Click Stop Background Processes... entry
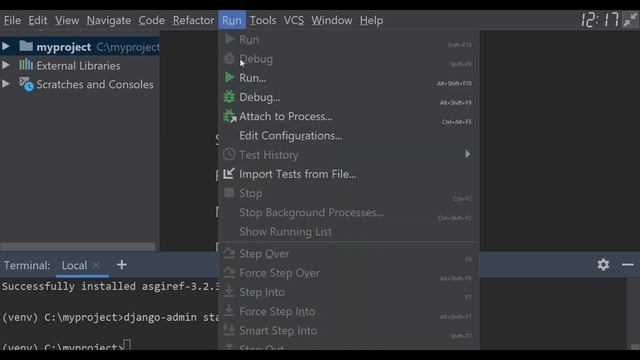 [x=349, y=212]
